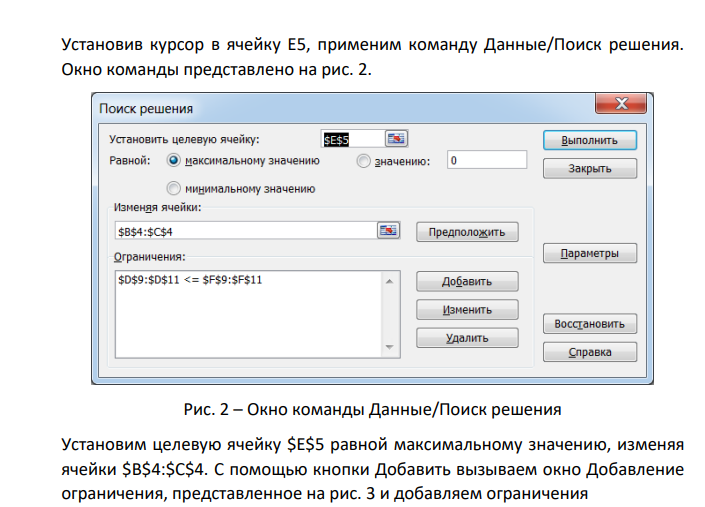This screenshot has height=507, width=705.
Task: Click the Восстановить button
Action: click(x=590, y=324)
